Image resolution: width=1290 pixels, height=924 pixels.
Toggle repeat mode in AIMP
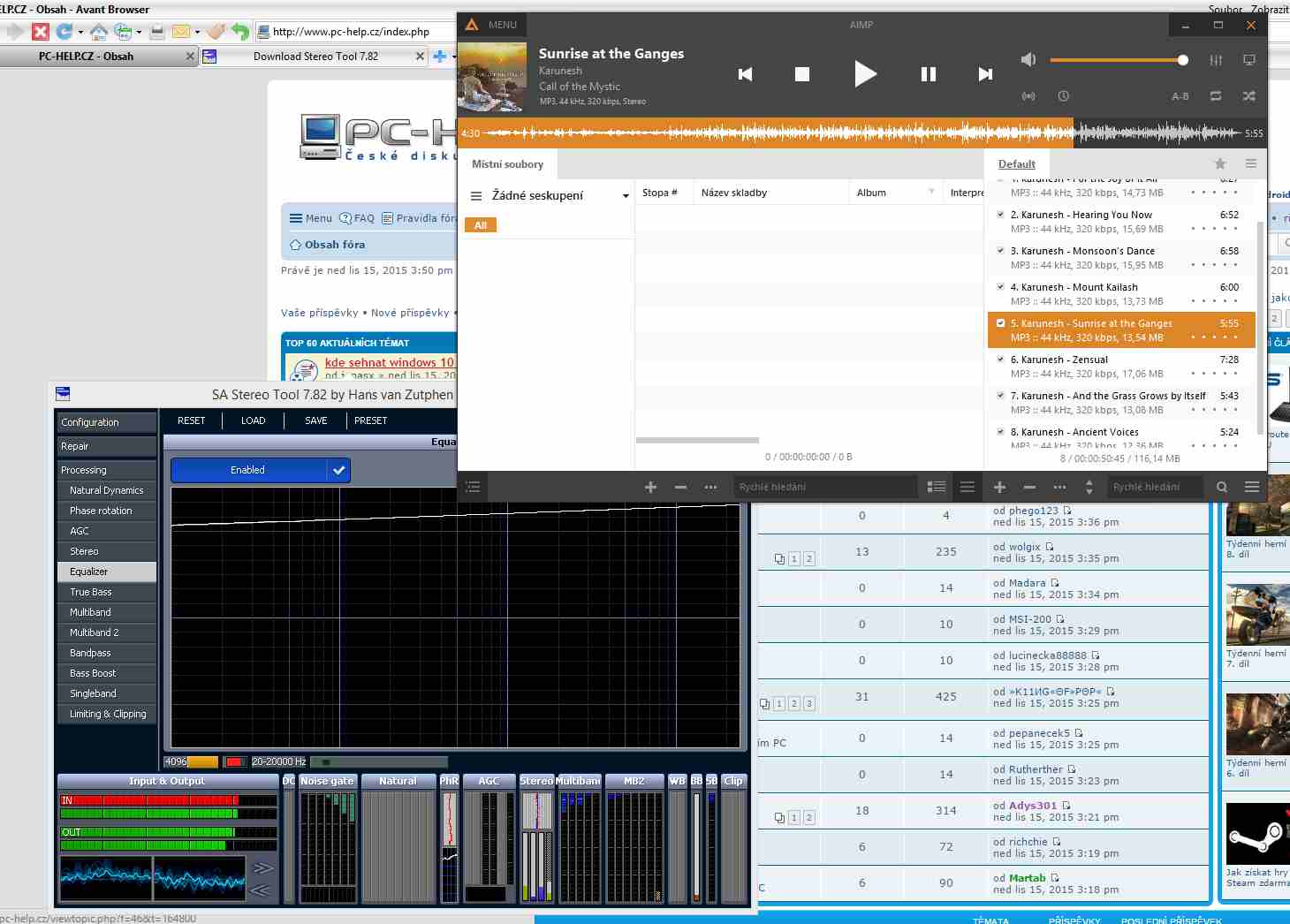[x=1216, y=96]
